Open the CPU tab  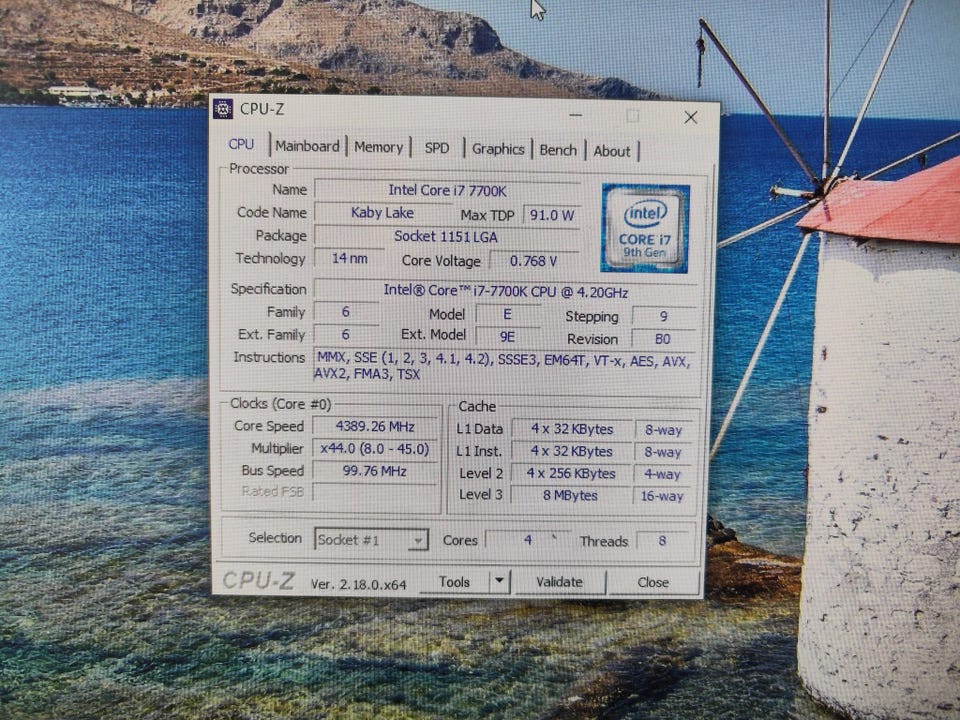pos(241,144)
